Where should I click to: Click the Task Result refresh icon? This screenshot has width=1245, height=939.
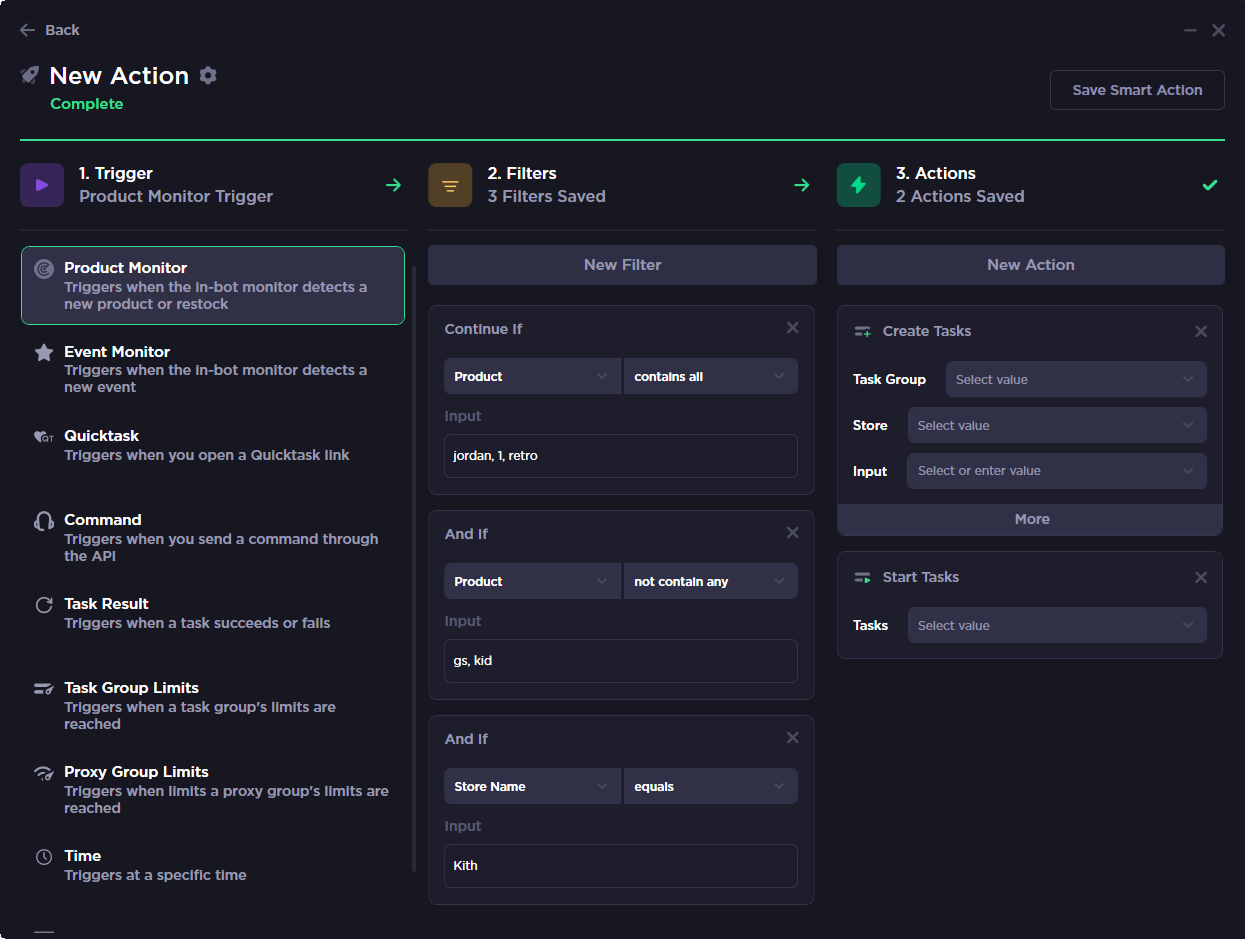click(44, 605)
